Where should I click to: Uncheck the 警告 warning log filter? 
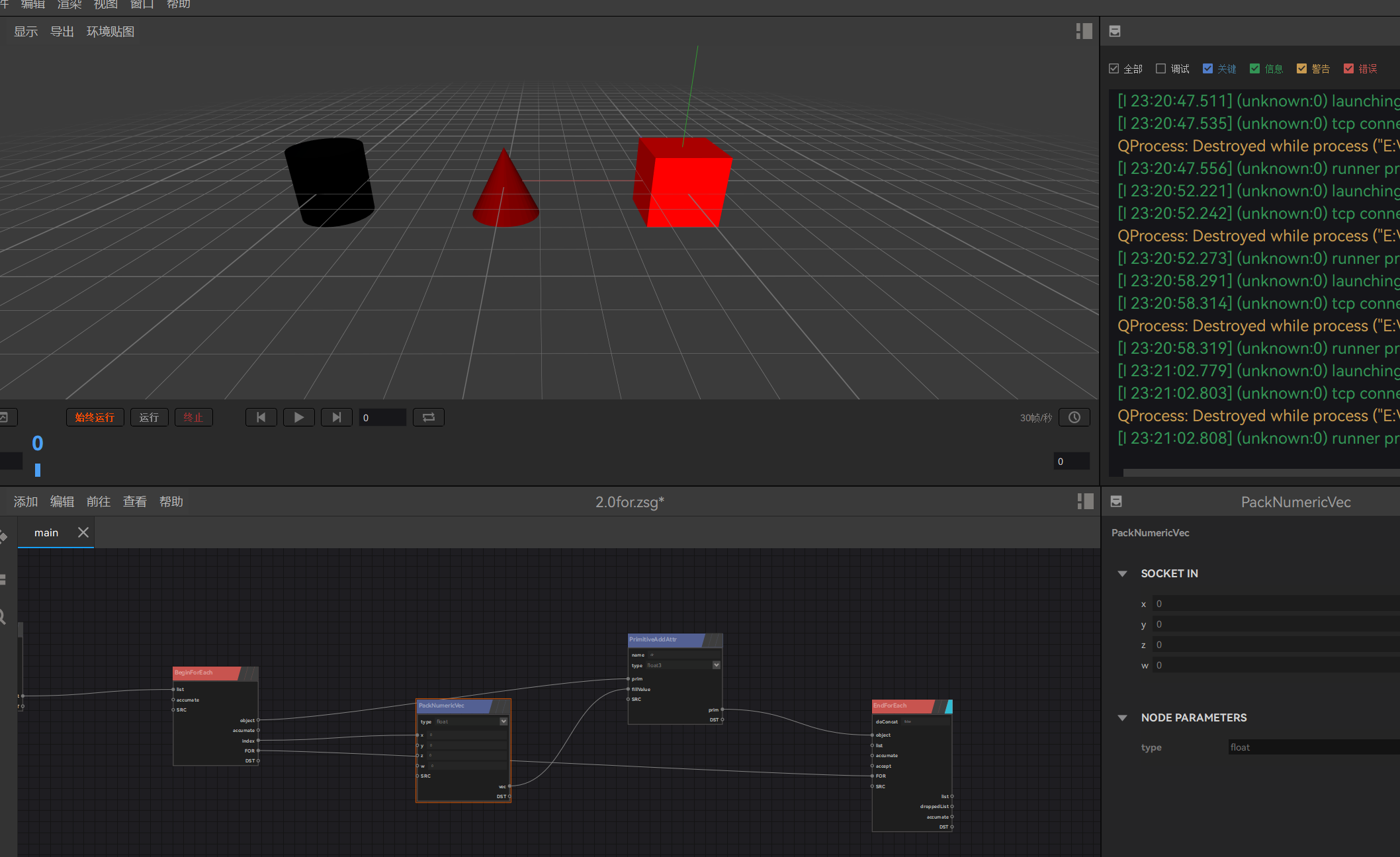(x=1301, y=69)
